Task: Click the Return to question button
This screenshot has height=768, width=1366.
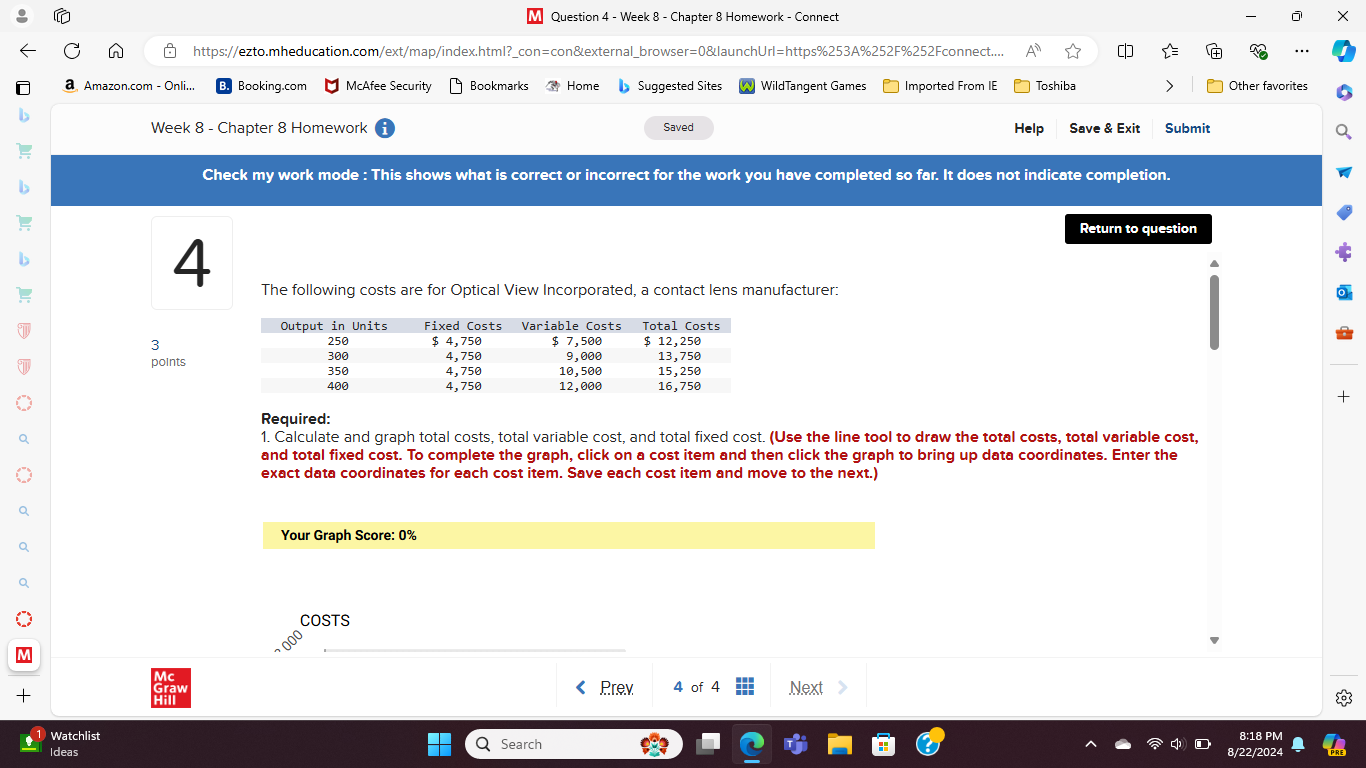Action: pyautogui.click(x=1138, y=229)
